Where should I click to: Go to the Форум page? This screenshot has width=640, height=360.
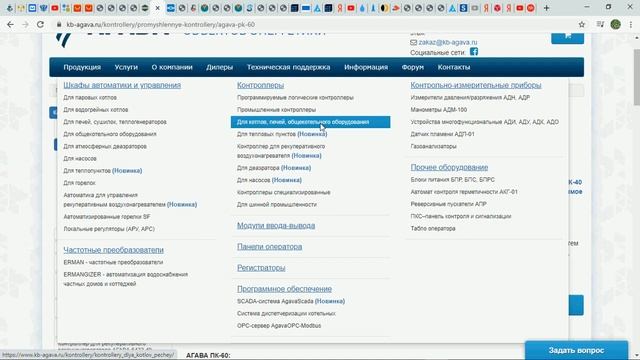coord(412,67)
